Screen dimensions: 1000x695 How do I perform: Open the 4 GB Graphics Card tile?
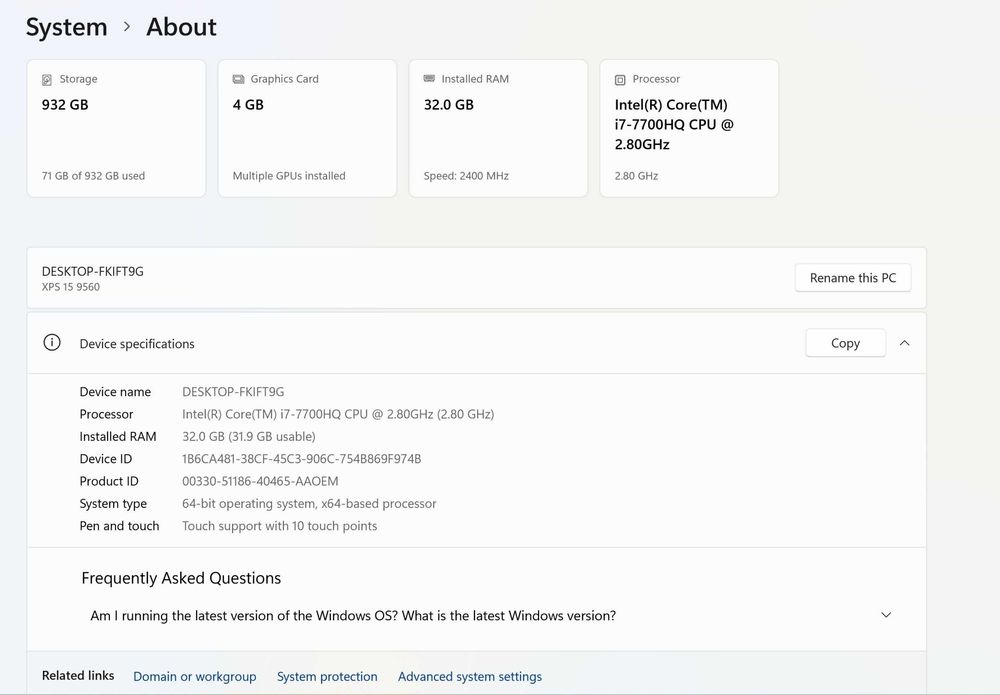click(307, 128)
